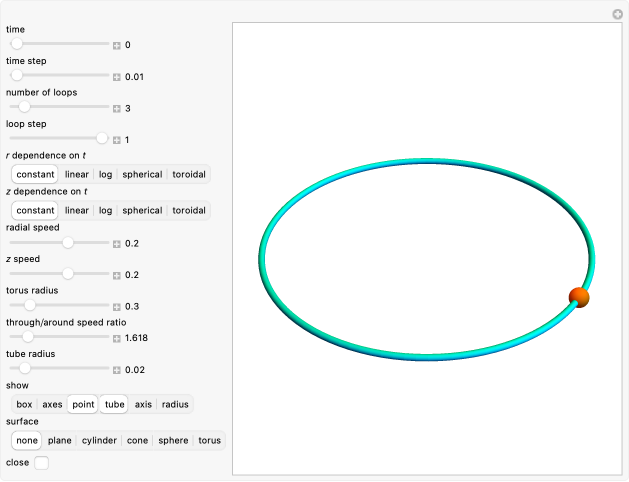This screenshot has height=482, width=629.
Task: Click plus icon beside torus radius
Action: 117,306
